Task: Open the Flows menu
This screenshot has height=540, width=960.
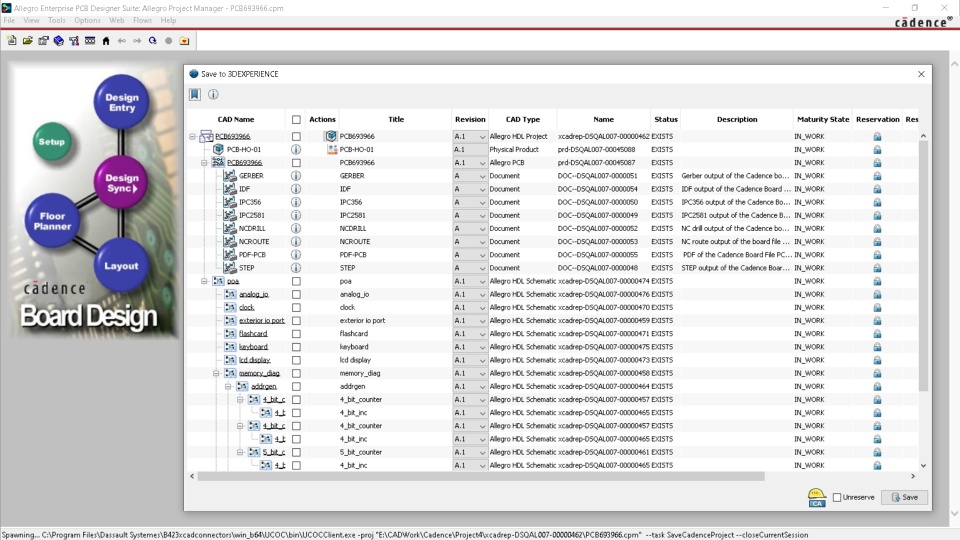Action: tap(142, 20)
